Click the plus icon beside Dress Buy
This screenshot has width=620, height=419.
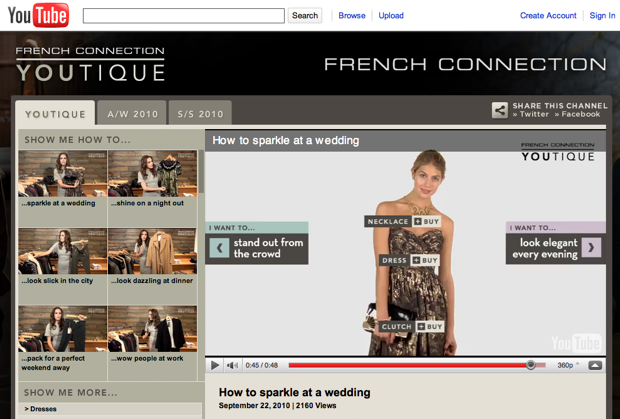pyautogui.click(x=416, y=260)
